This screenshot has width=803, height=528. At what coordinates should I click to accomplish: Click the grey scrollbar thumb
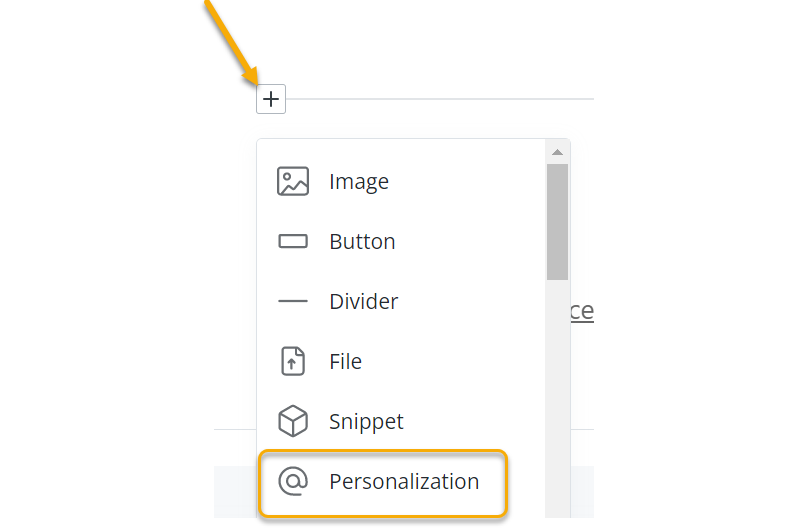558,220
